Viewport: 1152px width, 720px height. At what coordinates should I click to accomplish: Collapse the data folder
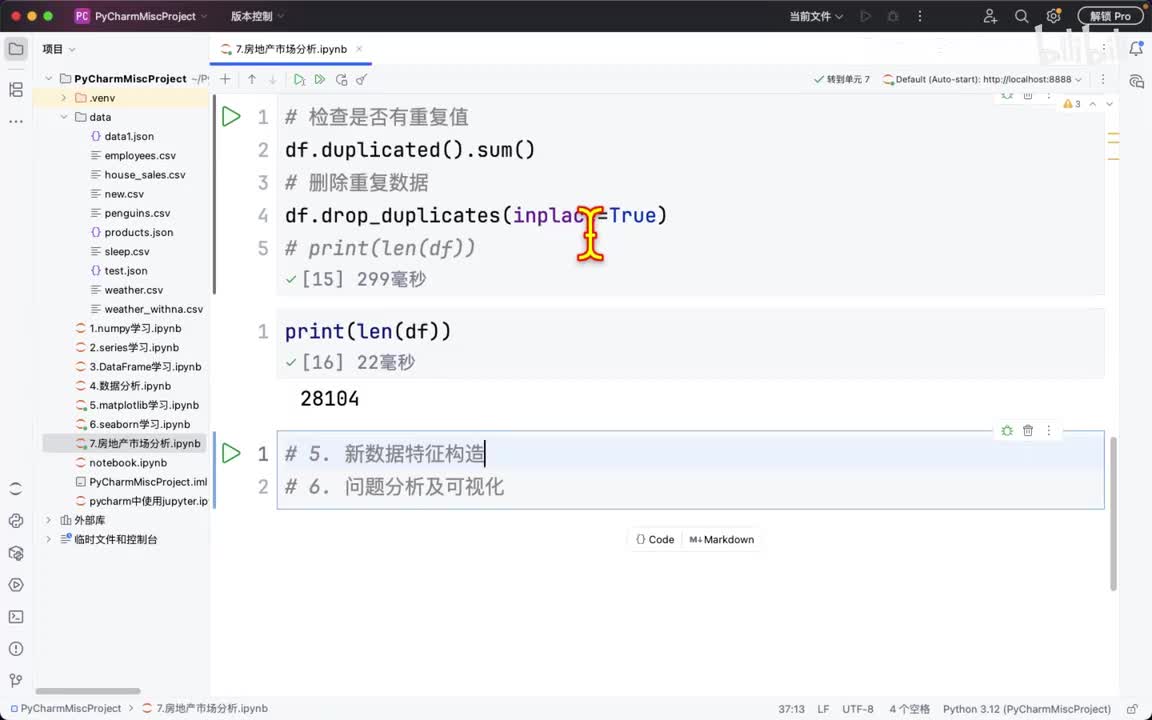click(x=64, y=117)
